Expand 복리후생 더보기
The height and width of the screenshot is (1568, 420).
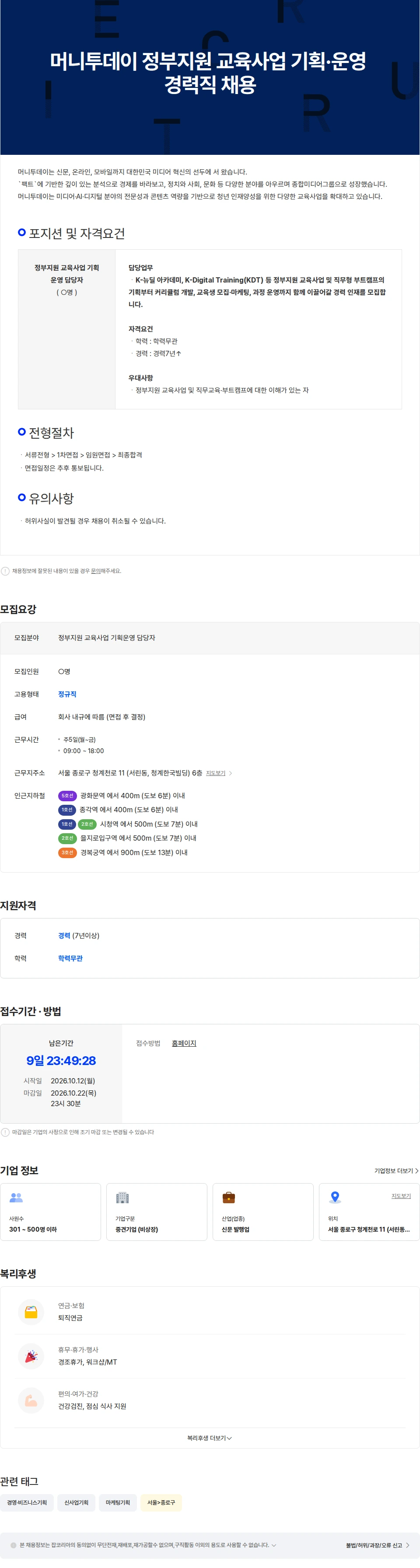[x=210, y=1438]
